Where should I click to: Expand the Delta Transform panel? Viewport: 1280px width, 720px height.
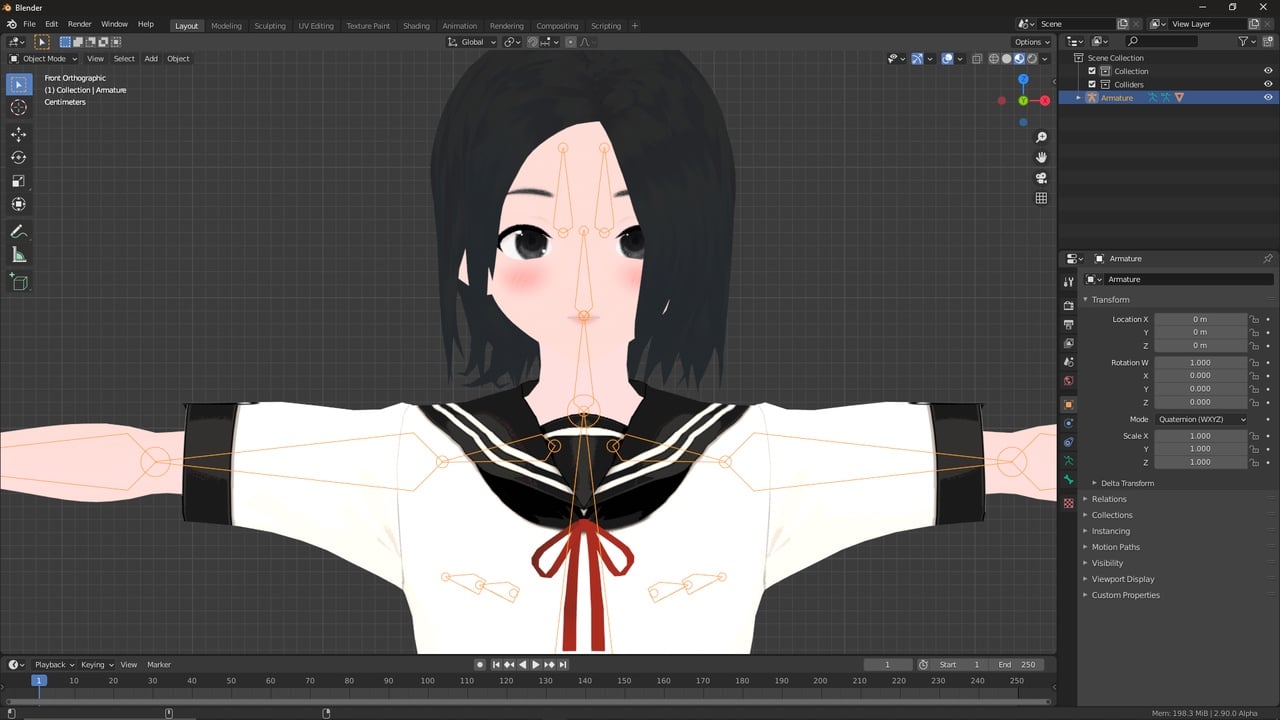coord(1127,483)
